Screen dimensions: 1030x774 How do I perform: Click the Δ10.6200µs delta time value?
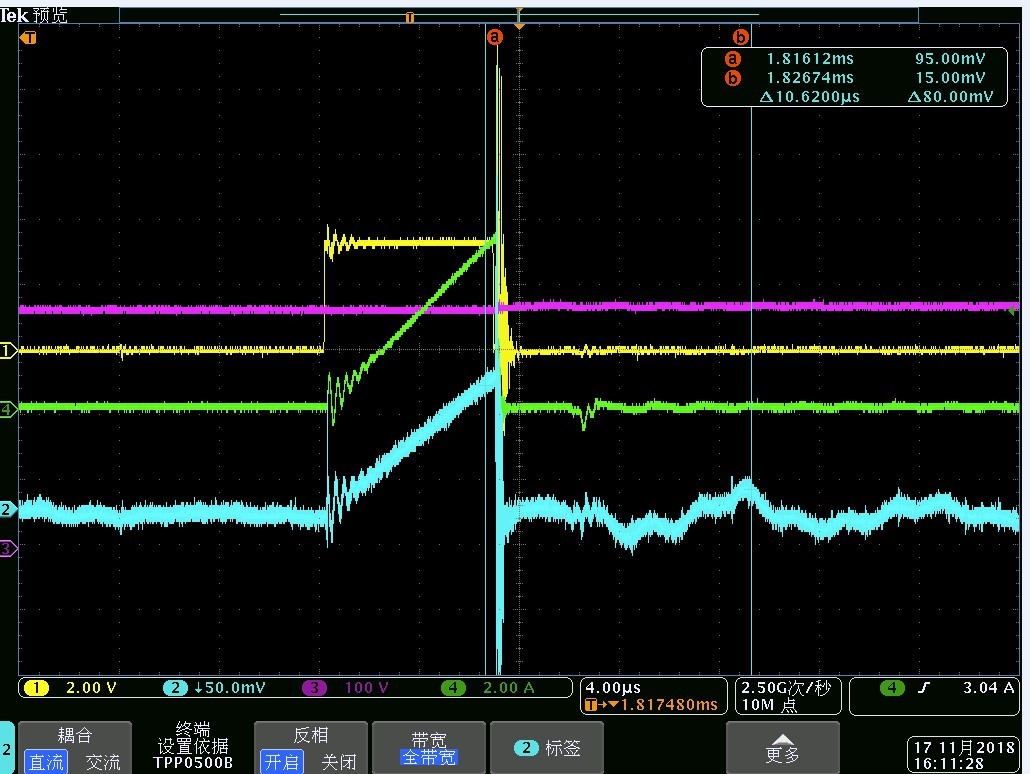click(x=809, y=97)
